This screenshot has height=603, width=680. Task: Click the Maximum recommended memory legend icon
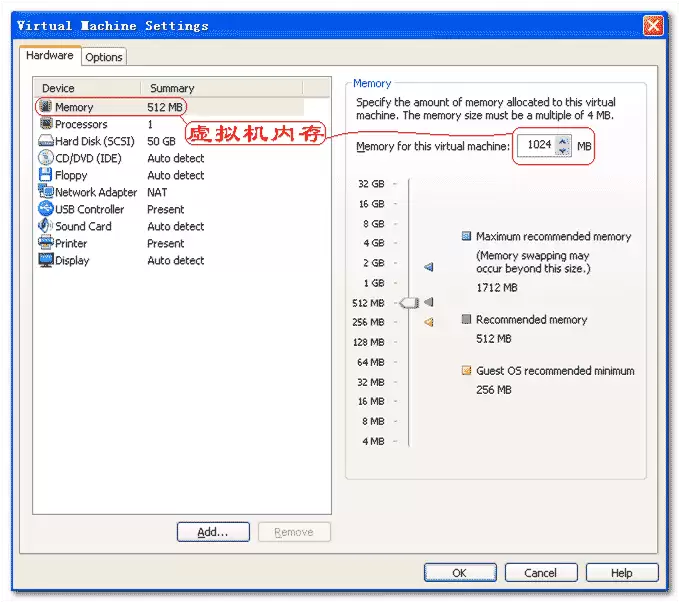[466, 236]
